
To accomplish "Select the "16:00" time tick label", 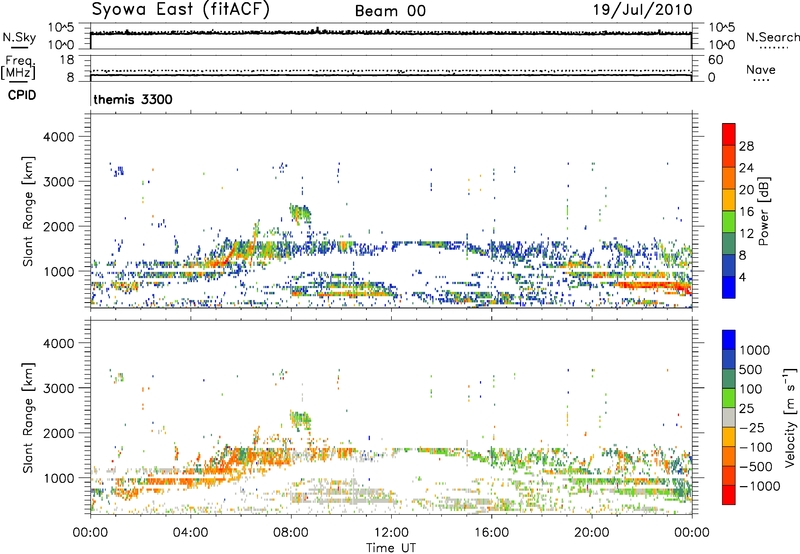I will 491,533.
